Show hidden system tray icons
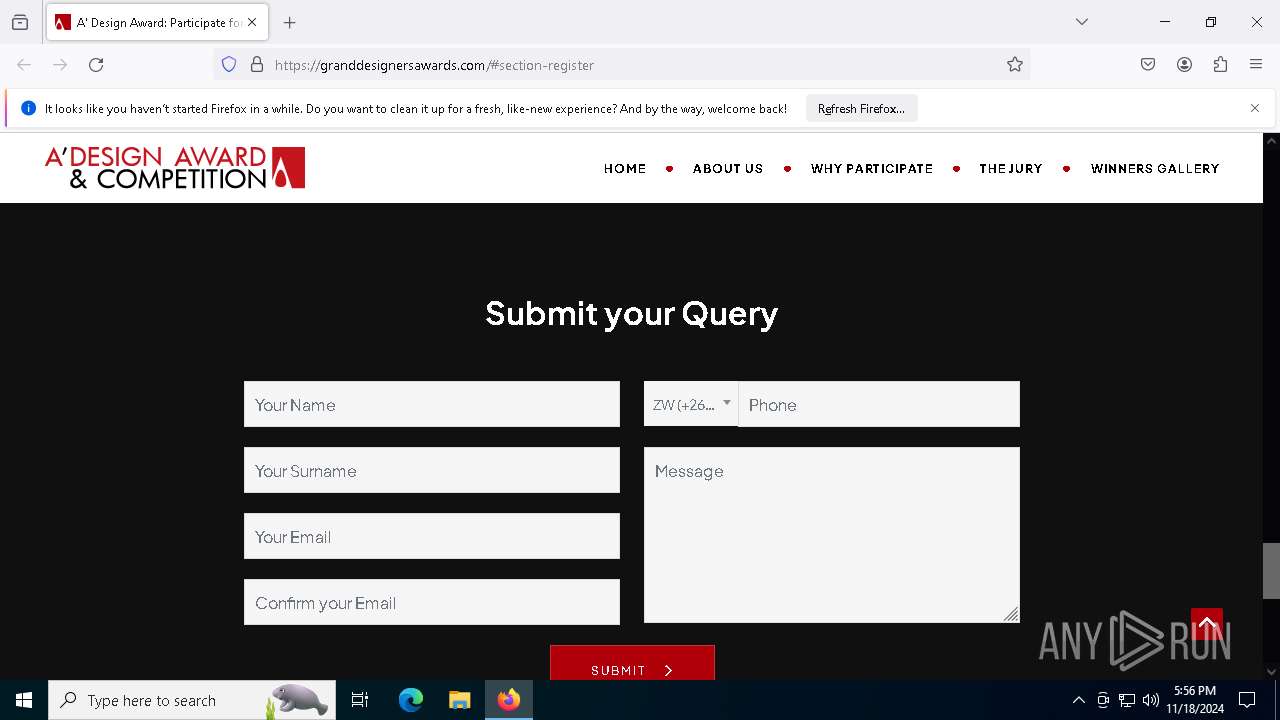This screenshot has width=1280, height=720. pyautogui.click(x=1078, y=700)
